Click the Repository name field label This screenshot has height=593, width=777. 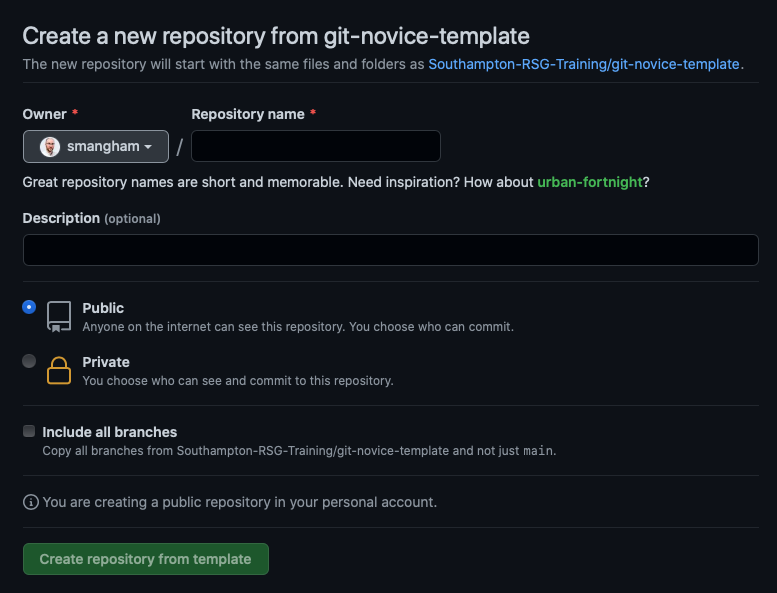coord(248,114)
